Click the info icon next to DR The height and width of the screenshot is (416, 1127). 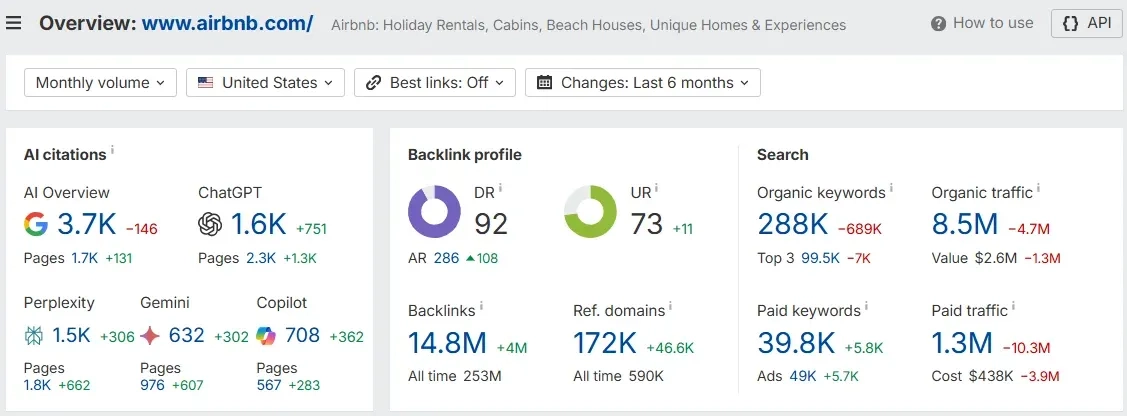[x=500, y=188]
